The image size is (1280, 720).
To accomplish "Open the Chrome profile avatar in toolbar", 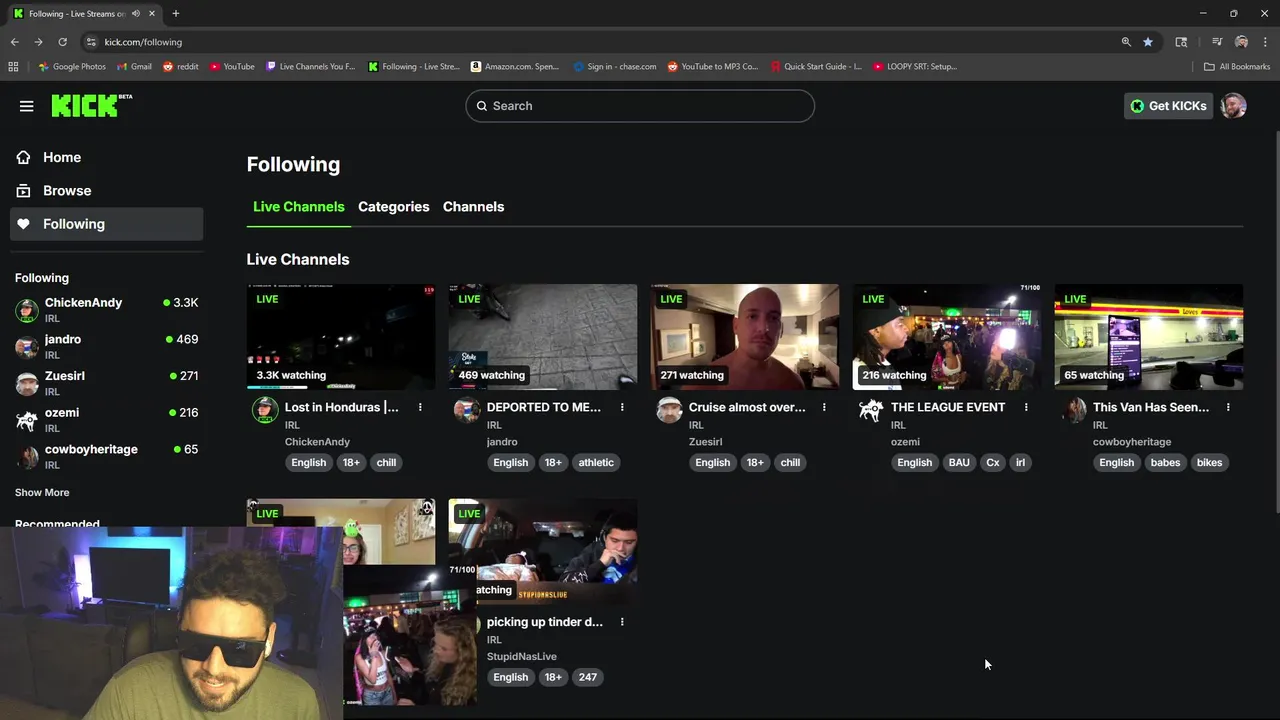I will 1241,42.
